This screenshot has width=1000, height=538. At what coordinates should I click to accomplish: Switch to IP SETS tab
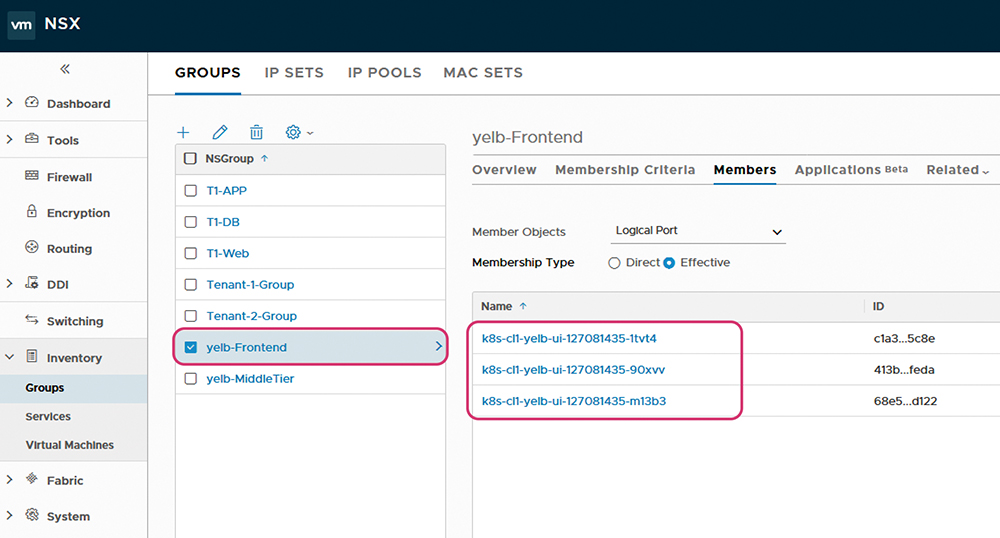coord(294,73)
